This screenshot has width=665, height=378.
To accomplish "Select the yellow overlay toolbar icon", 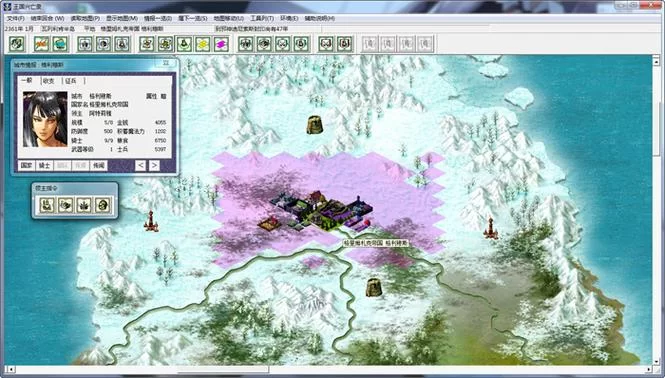I will (203, 44).
